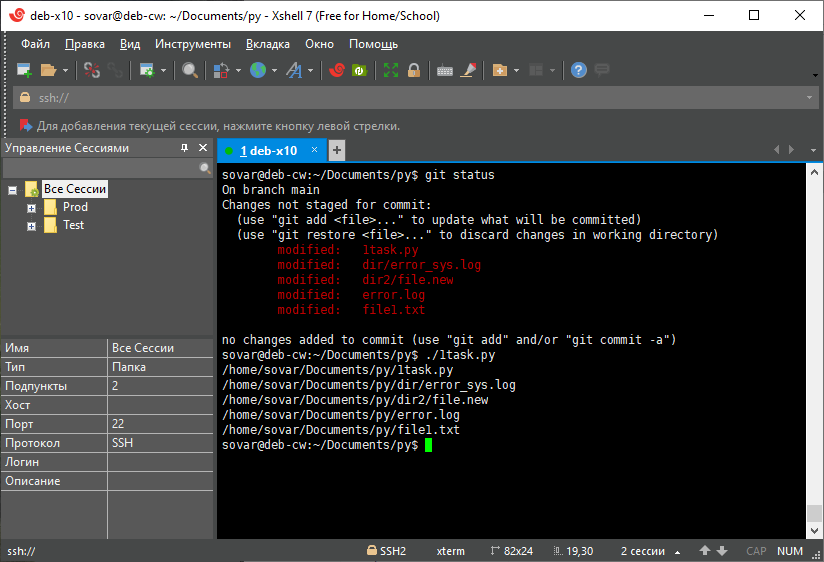Image resolution: width=824 pixels, height=562 pixels.
Task: Open the session Properties gear icon
Action: (x=147, y=70)
